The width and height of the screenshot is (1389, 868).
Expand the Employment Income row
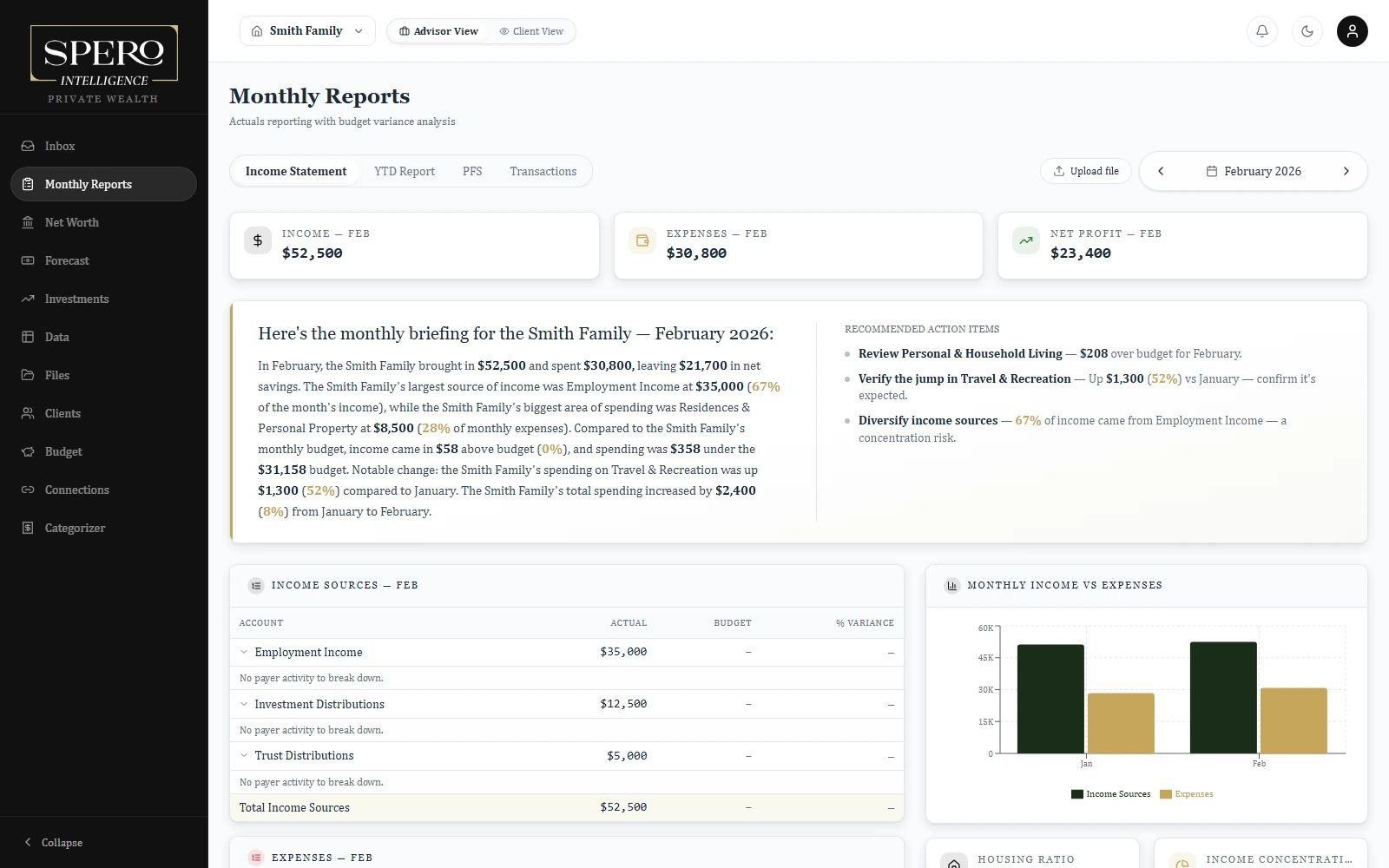pyautogui.click(x=244, y=652)
